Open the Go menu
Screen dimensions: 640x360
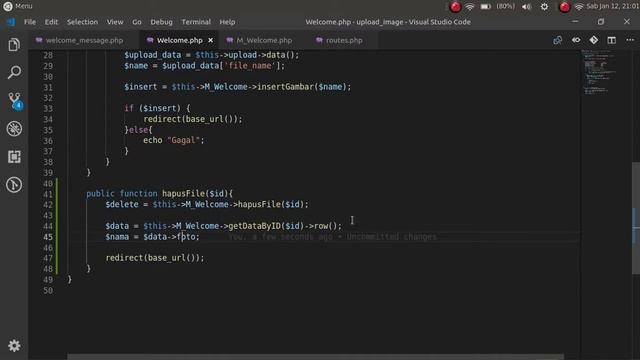click(x=137, y=22)
